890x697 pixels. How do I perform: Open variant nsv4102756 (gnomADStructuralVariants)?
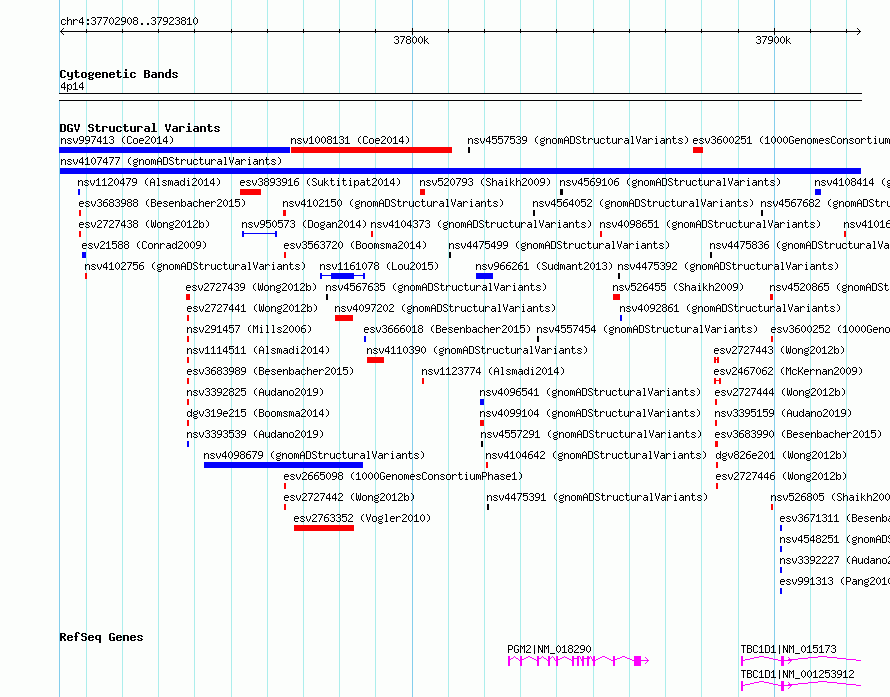coord(195,266)
